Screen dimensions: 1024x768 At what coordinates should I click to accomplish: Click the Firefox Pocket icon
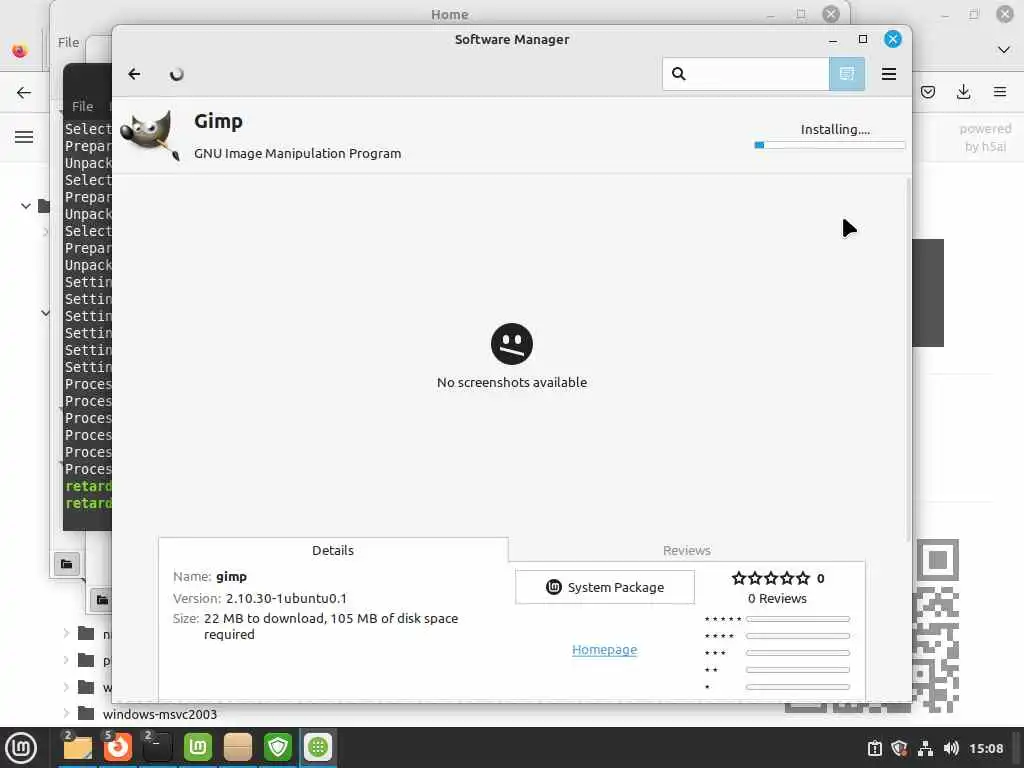pyautogui.click(x=927, y=92)
